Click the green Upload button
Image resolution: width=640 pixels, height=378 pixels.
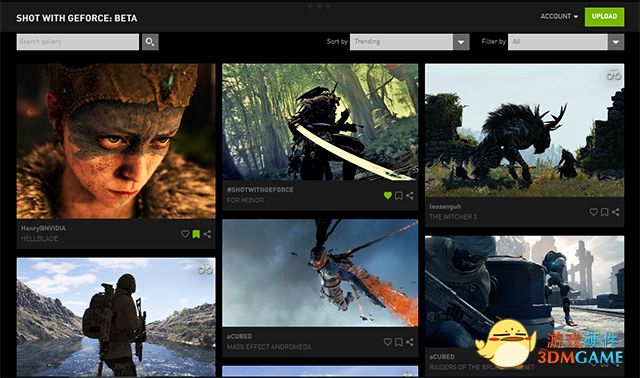click(604, 17)
